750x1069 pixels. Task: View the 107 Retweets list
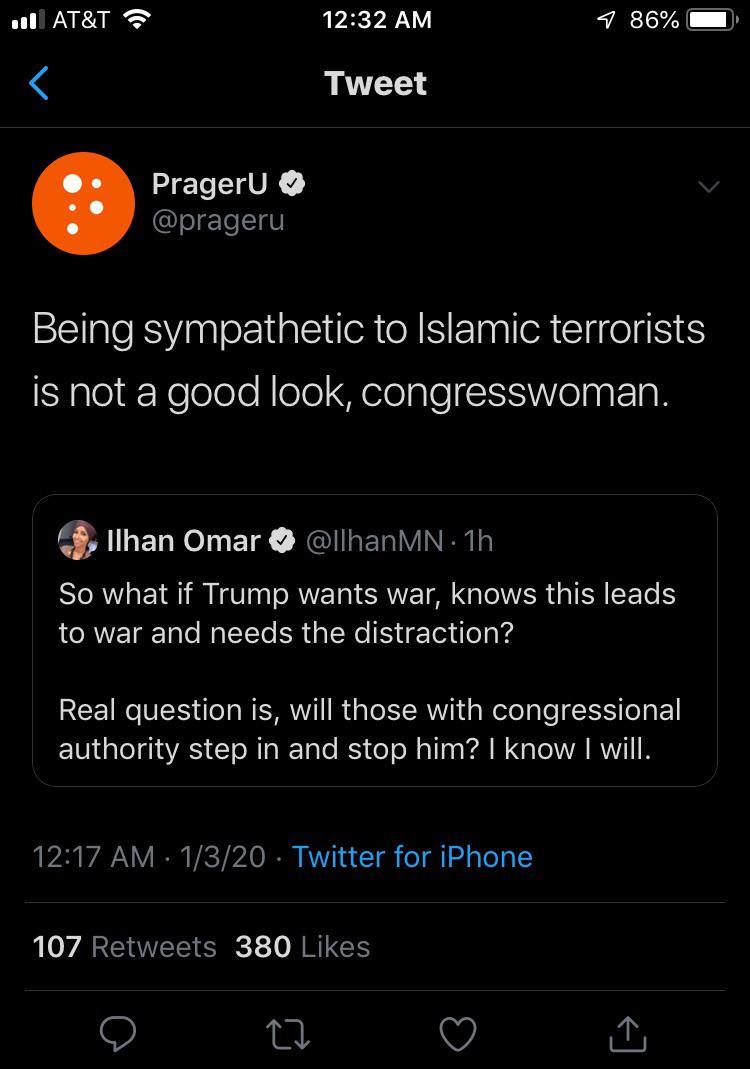[124, 947]
